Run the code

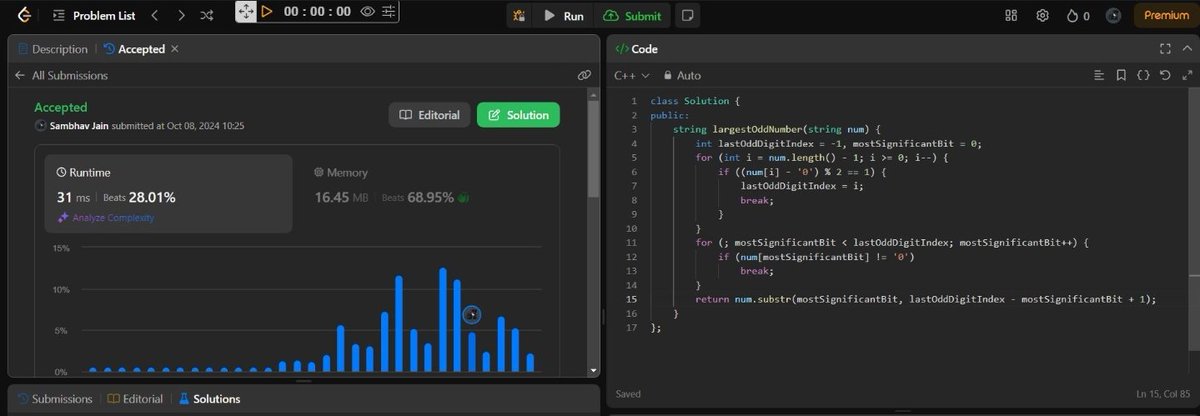[x=564, y=16]
